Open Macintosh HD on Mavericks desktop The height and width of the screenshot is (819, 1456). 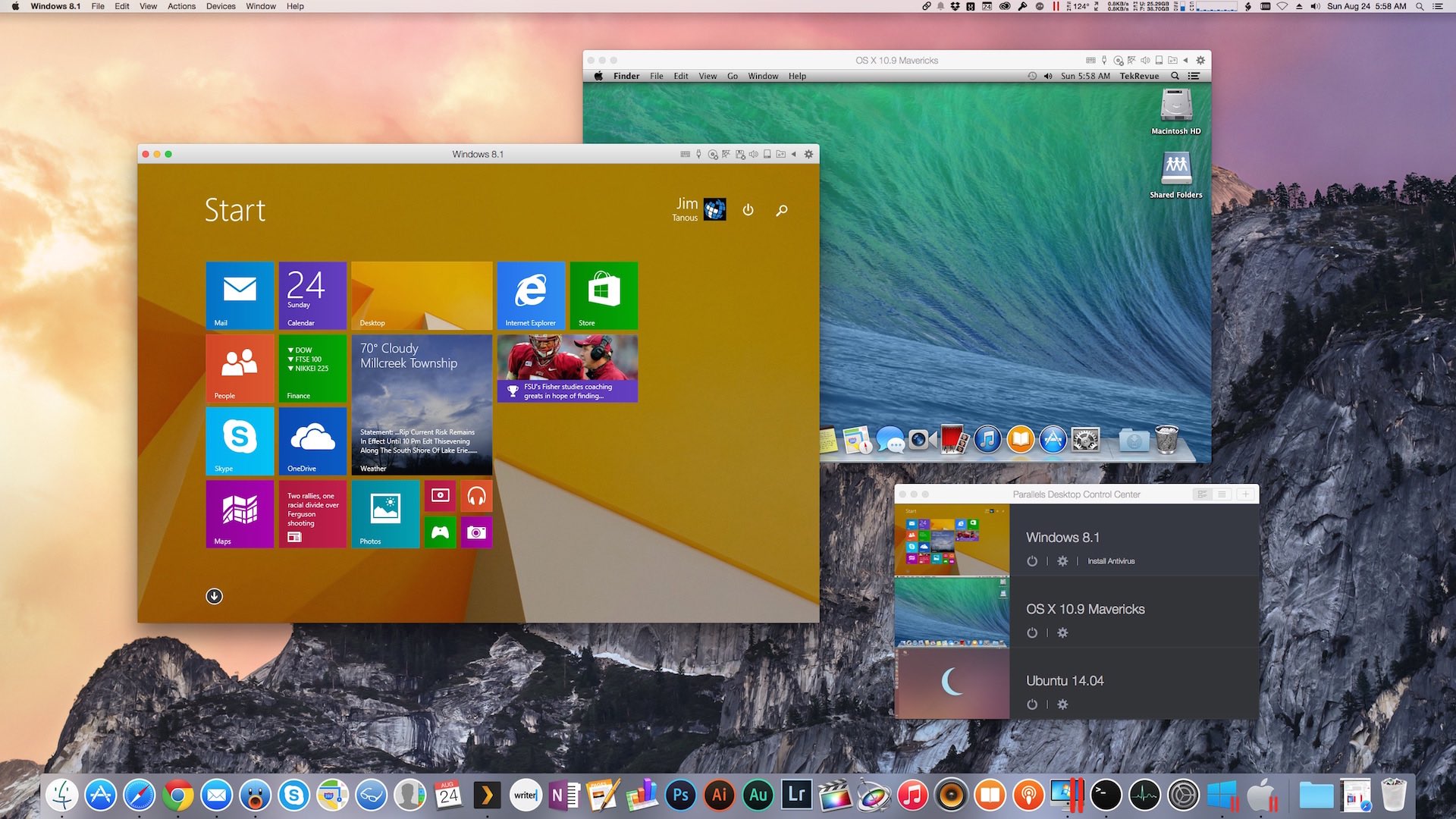(x=1175, y=111)
